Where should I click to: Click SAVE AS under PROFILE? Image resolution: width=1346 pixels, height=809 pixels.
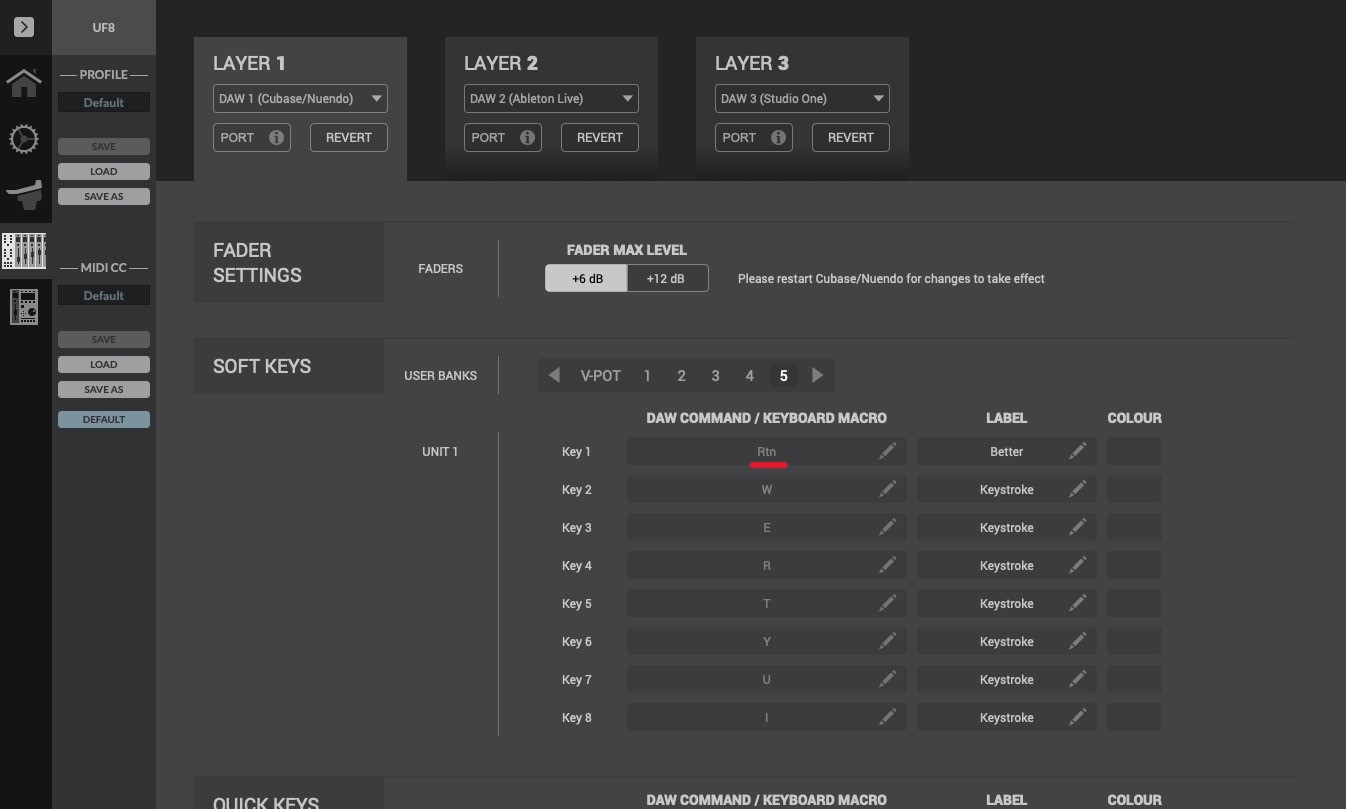point(104,197)
